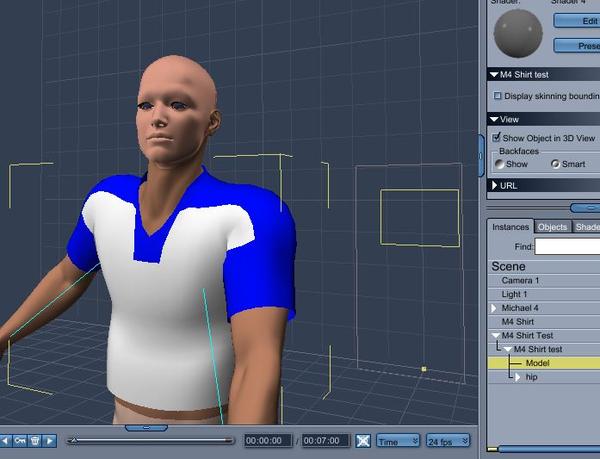Collapse the View section

(x=494, y=119)
